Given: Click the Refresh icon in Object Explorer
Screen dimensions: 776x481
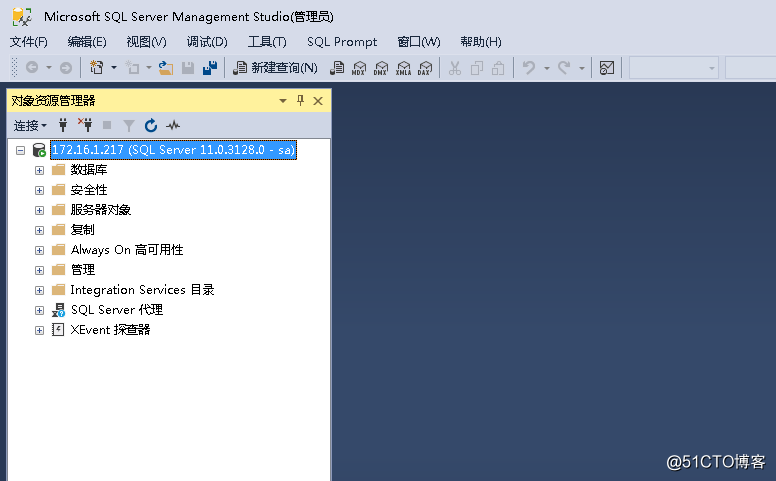Looking at the screenshot, I should (151, 126).
